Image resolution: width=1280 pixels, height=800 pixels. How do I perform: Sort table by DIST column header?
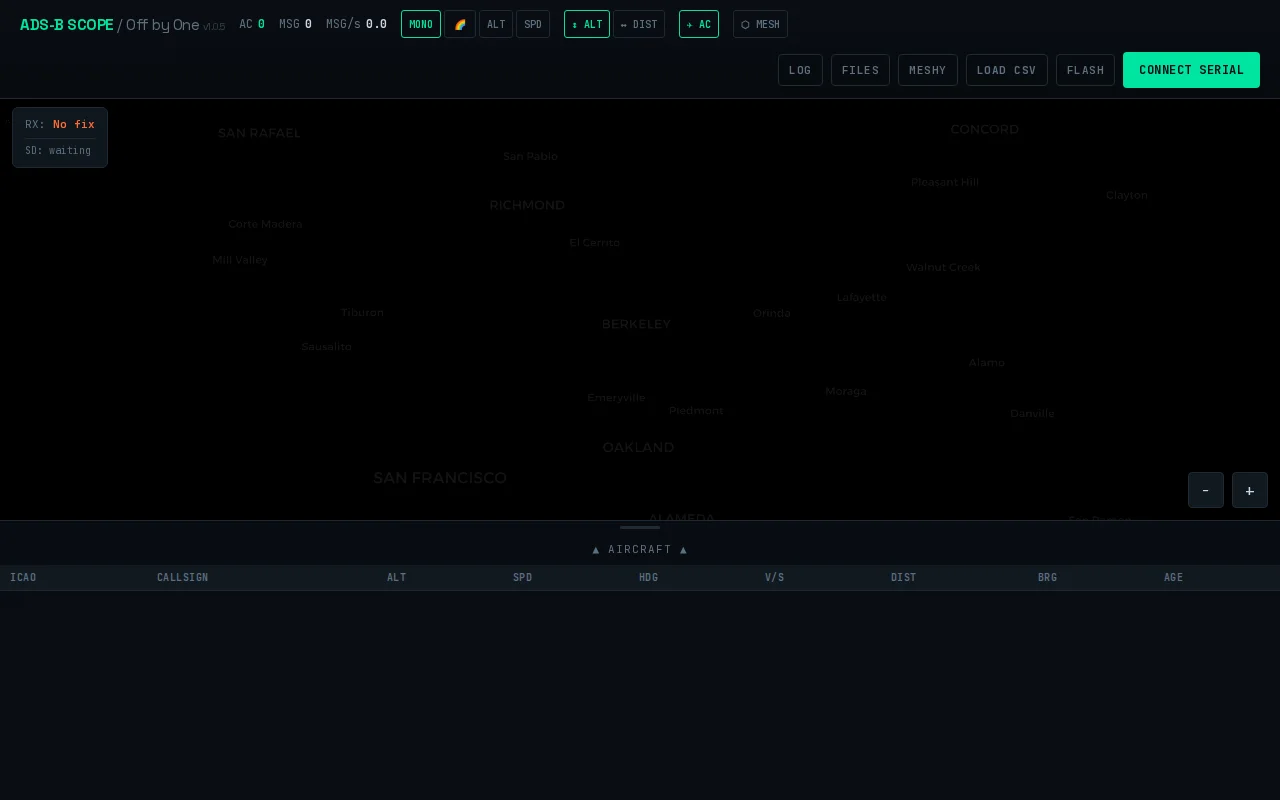[x=903, y=577]
